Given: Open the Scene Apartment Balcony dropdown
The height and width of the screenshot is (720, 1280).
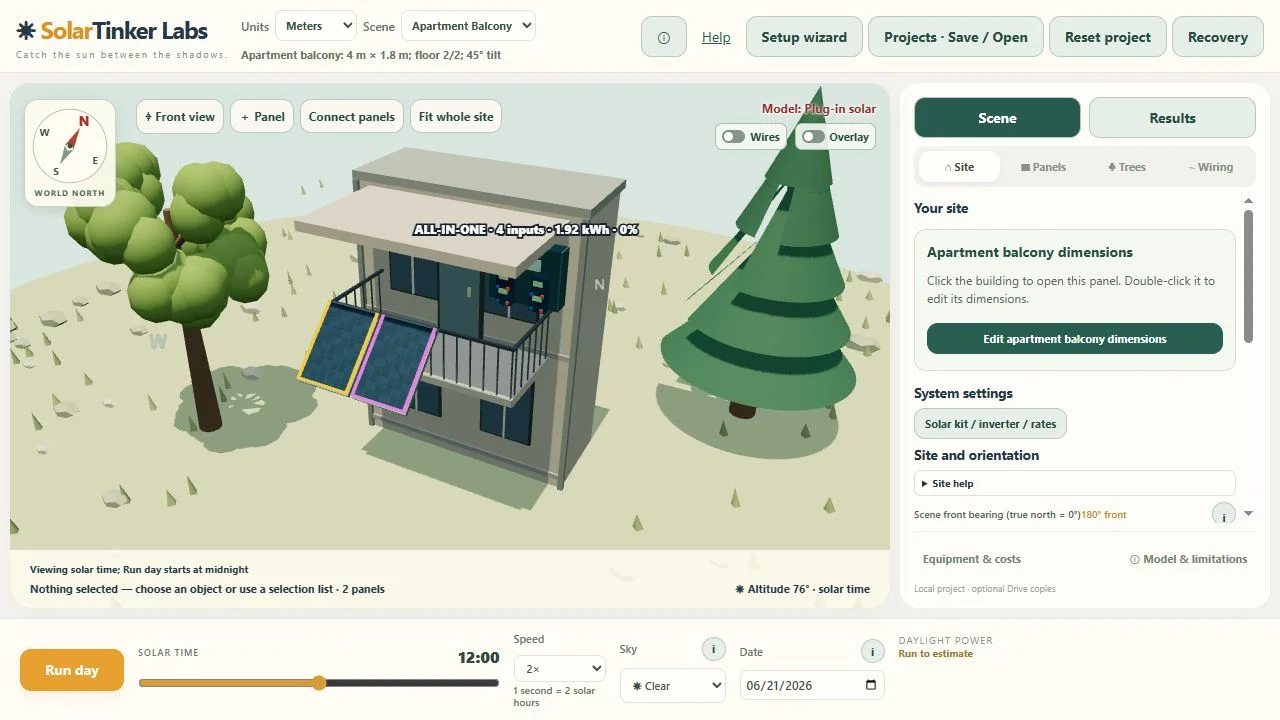Looking at the screenshot, I should [x=468, y=26].
